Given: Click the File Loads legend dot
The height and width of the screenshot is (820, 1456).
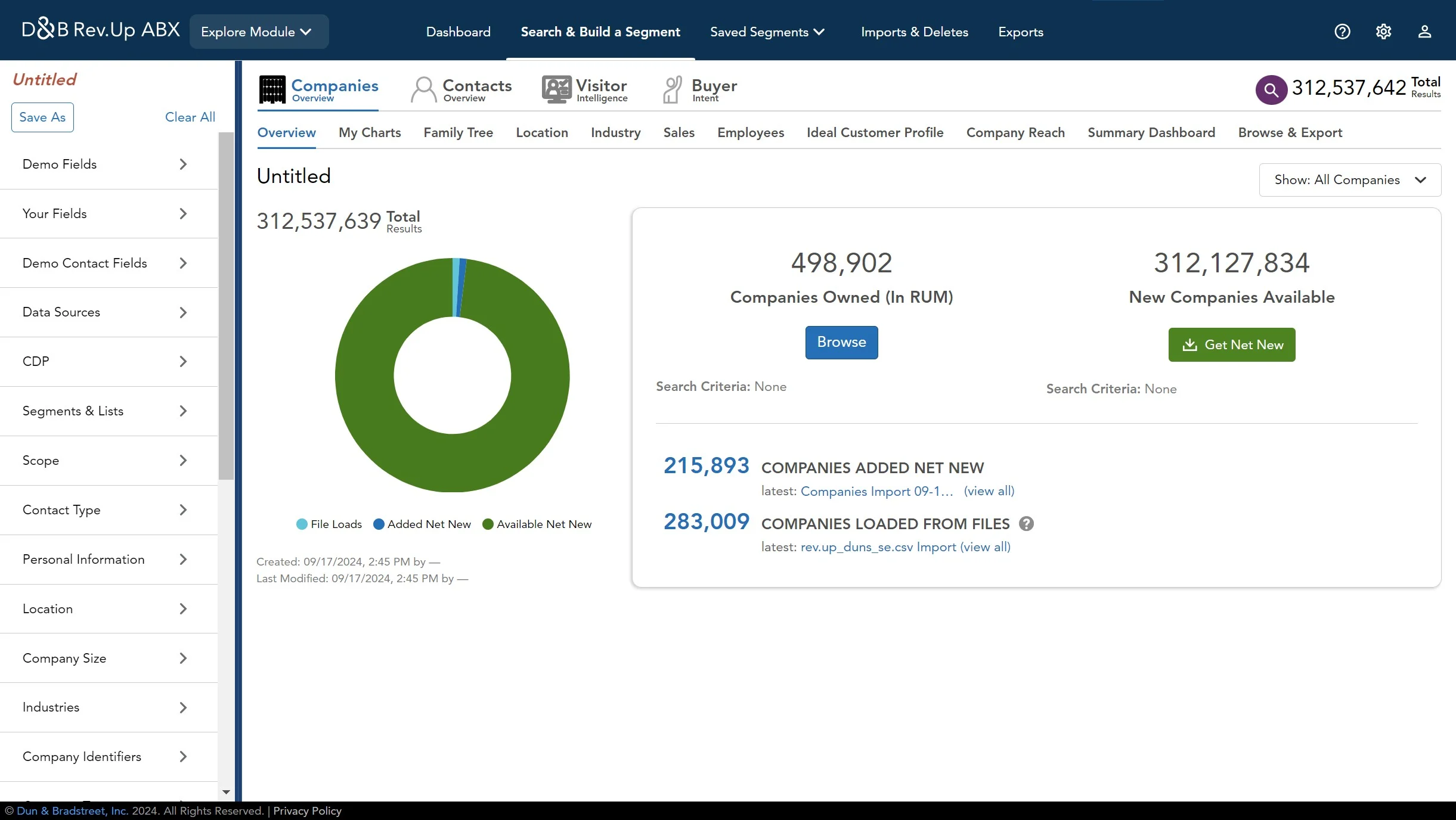Looking at the screenshot, I should [x=302, y=524].
